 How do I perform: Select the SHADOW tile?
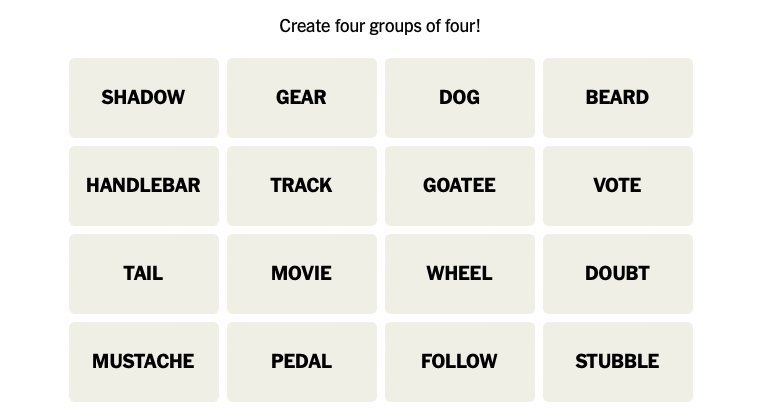pyautogui.click(x=144, y=98)
